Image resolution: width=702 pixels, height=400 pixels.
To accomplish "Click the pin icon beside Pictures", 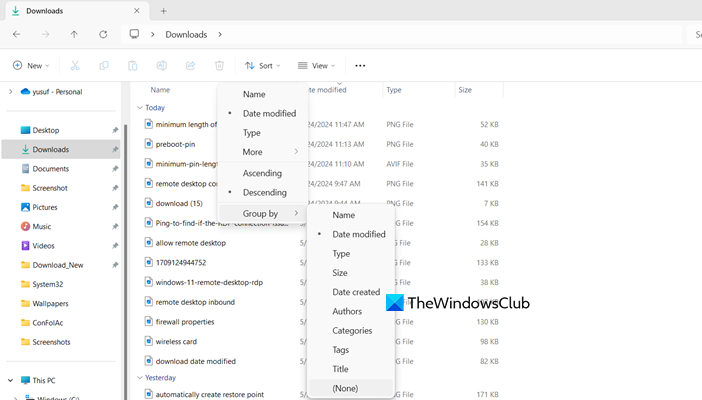I will [115, 207].
